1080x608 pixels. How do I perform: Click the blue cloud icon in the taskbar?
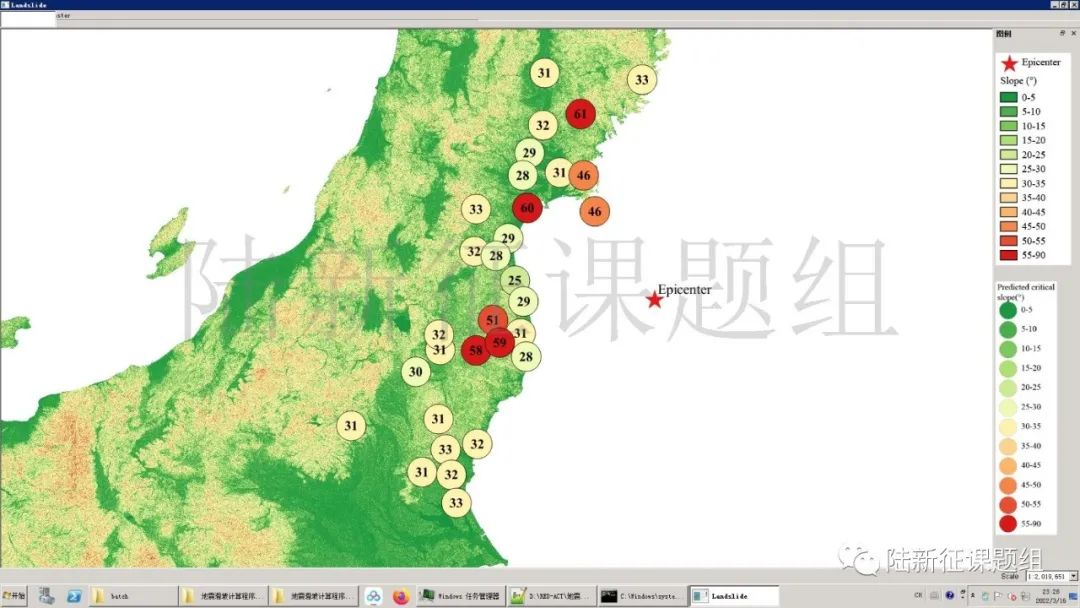click(x=373, y=596)
